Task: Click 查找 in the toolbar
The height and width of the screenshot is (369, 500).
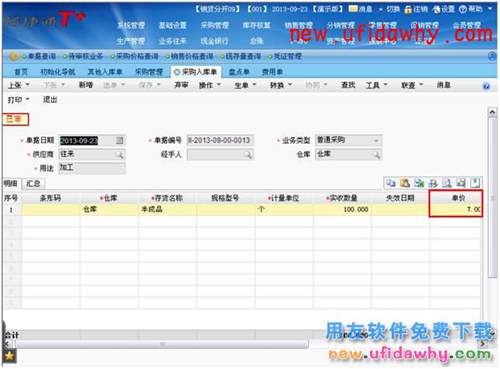Action: tap(348, 85)
